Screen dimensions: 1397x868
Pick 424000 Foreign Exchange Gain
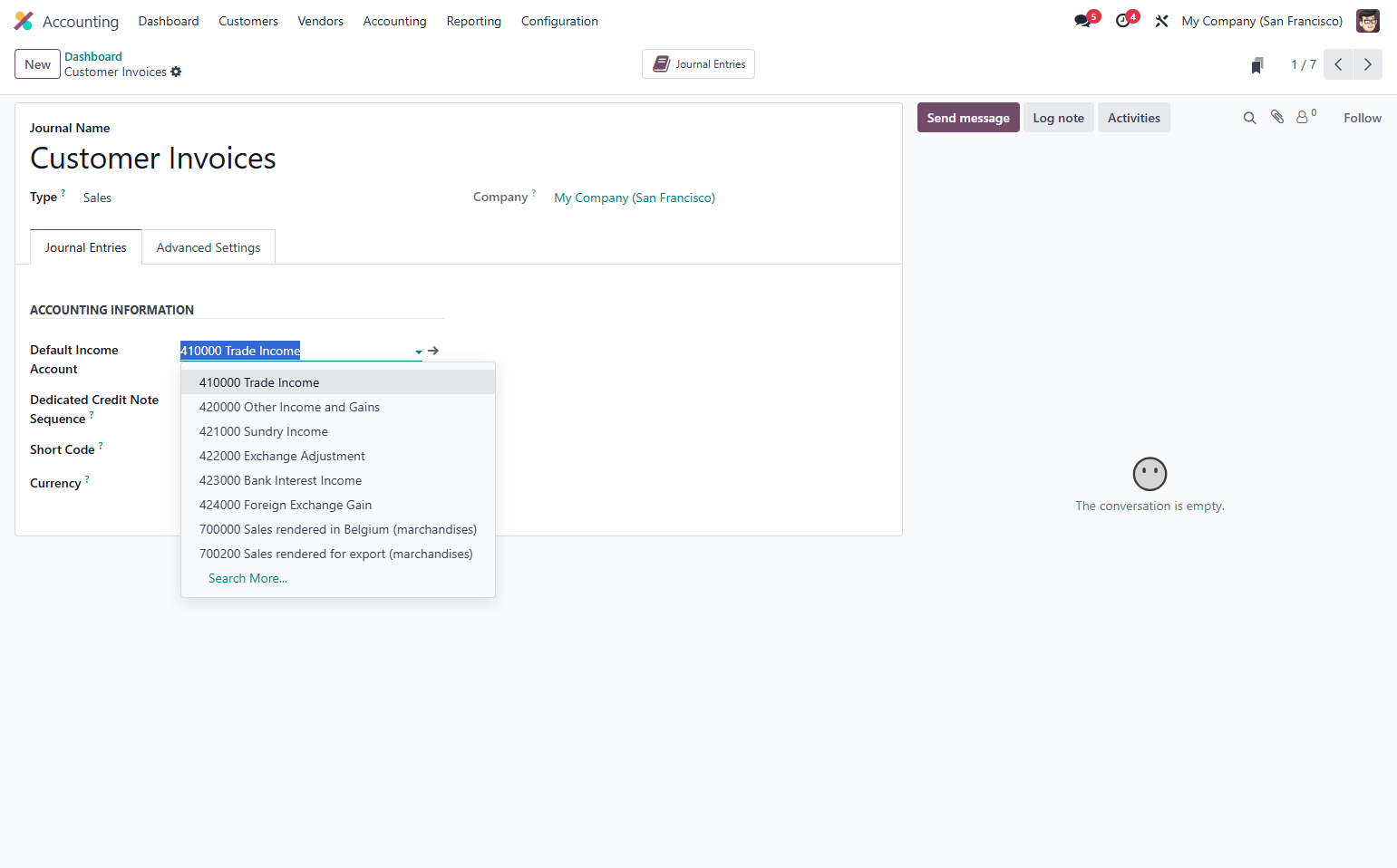(338, 505)
